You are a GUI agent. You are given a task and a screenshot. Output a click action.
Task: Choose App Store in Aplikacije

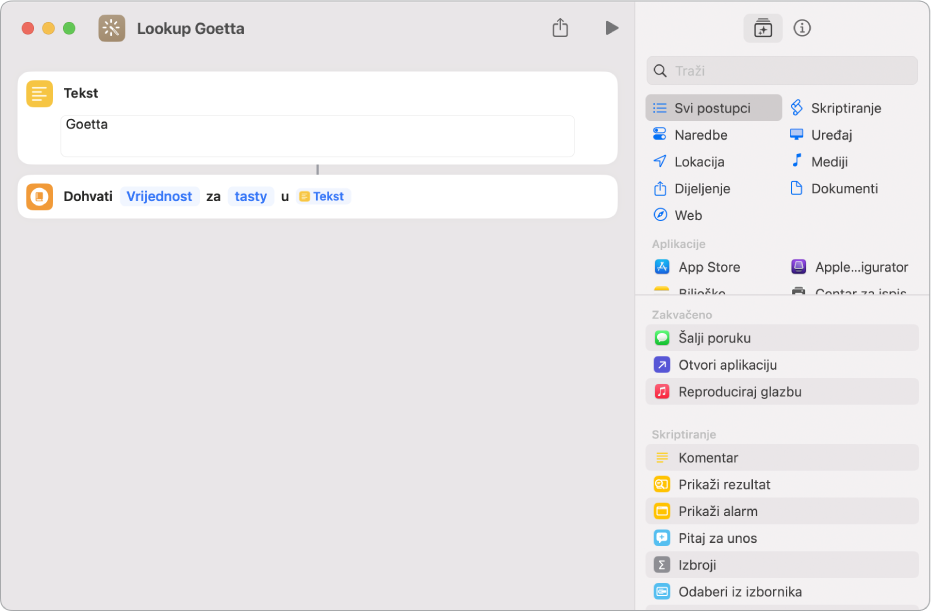click(x=697, y=267)
